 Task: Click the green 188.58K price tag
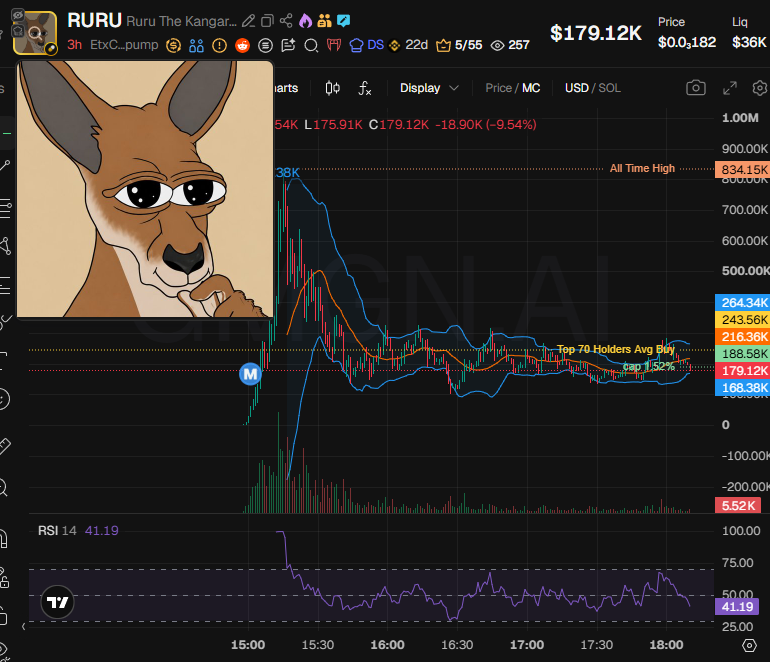click(742, 354)
